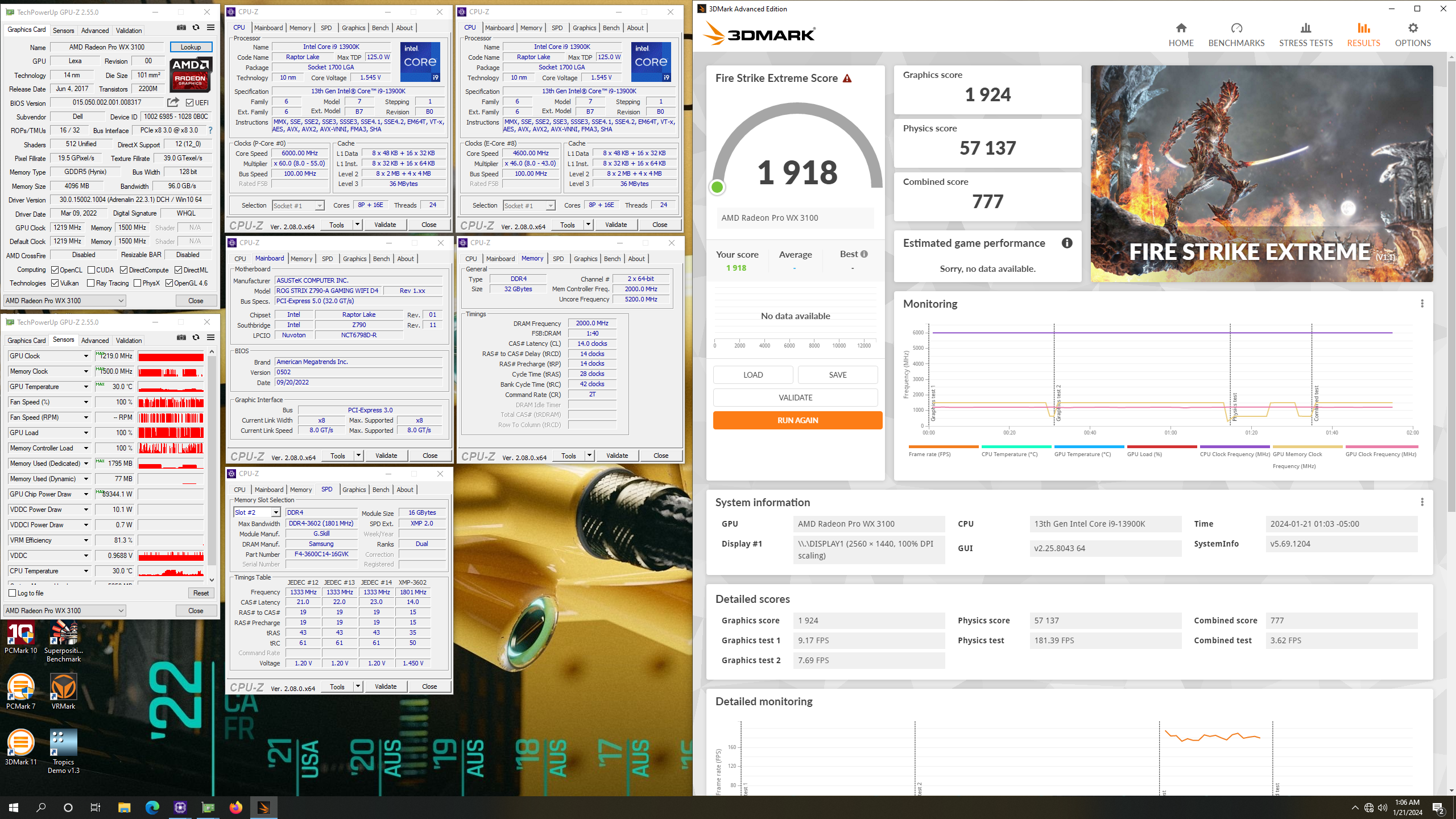Share BIOS version export icon in GPU-Z
The width and height of the screenshot is (1456, 819).
coord(173,102)
